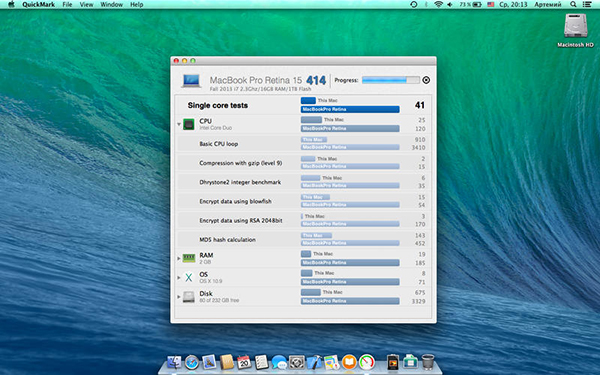Open the File menu
The width and height of the screenshot is (600, 375).
(67, 5)
